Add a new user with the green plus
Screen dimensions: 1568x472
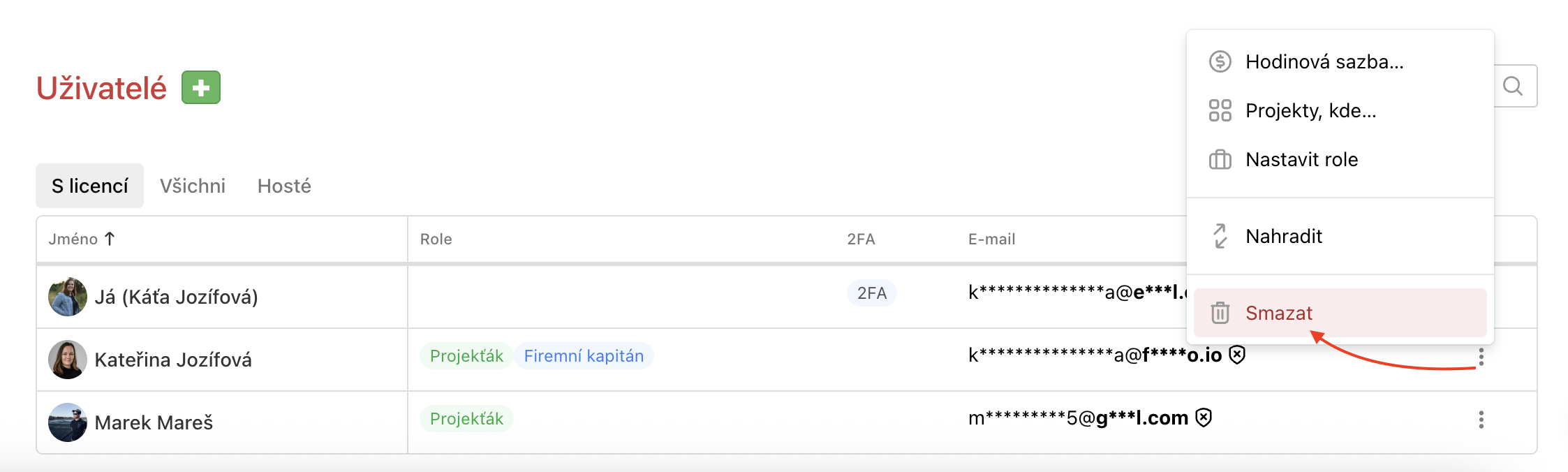(x=201, y=88)
